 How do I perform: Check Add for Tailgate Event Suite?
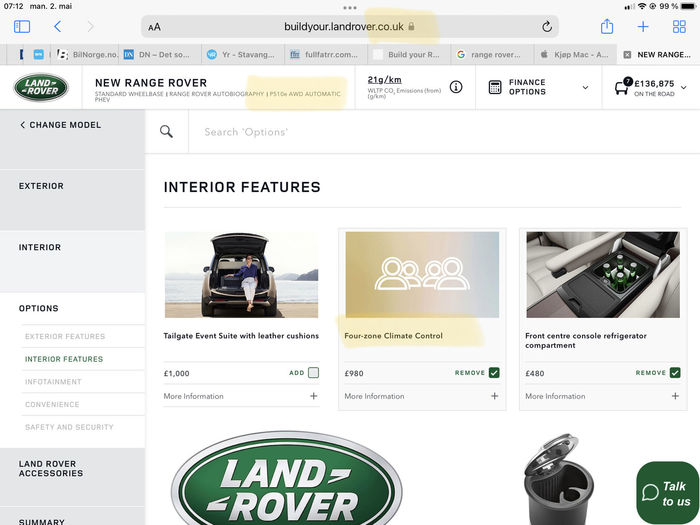pyautogui.click(x=313, y=373)
